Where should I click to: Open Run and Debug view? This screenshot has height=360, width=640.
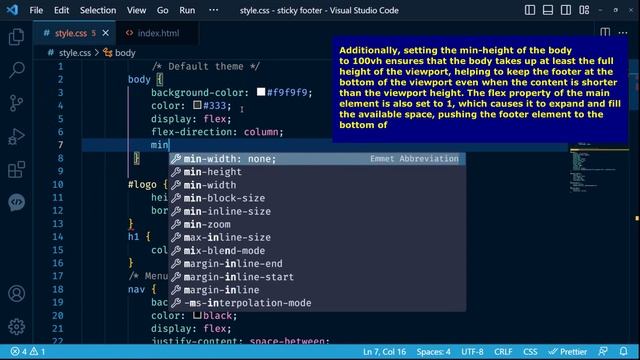[x=16, y=136]
